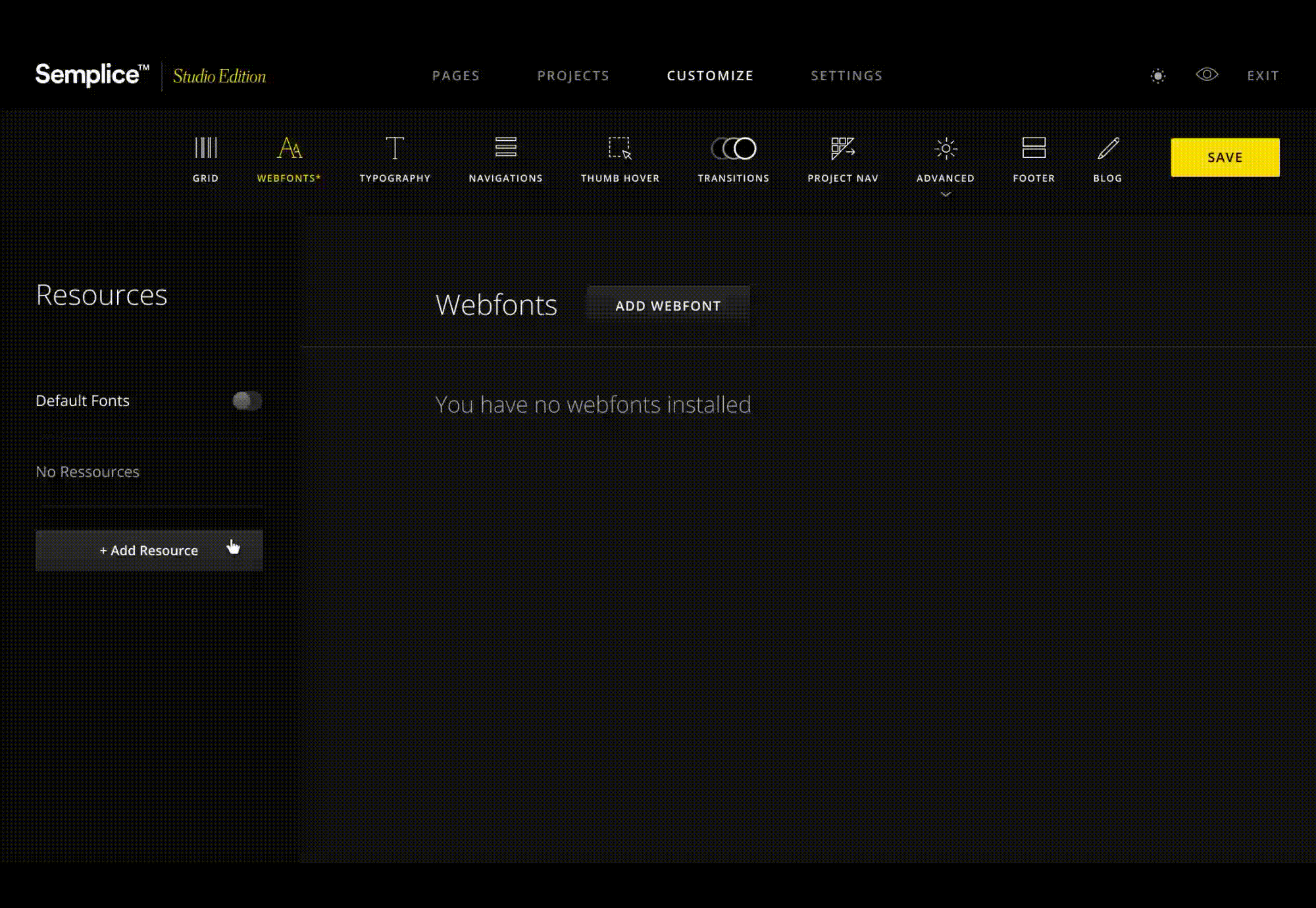
Task: Switch to the Pages tab
Action: pyautogui.click(x=456, y=76)
